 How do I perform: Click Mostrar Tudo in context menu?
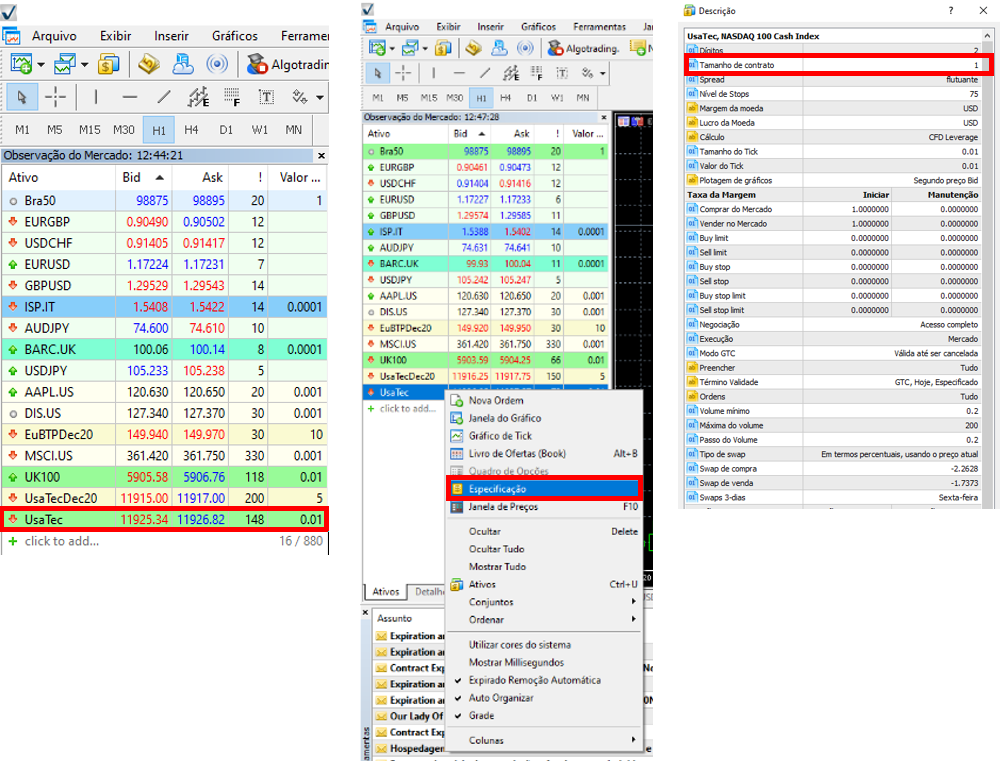(545, 566)
